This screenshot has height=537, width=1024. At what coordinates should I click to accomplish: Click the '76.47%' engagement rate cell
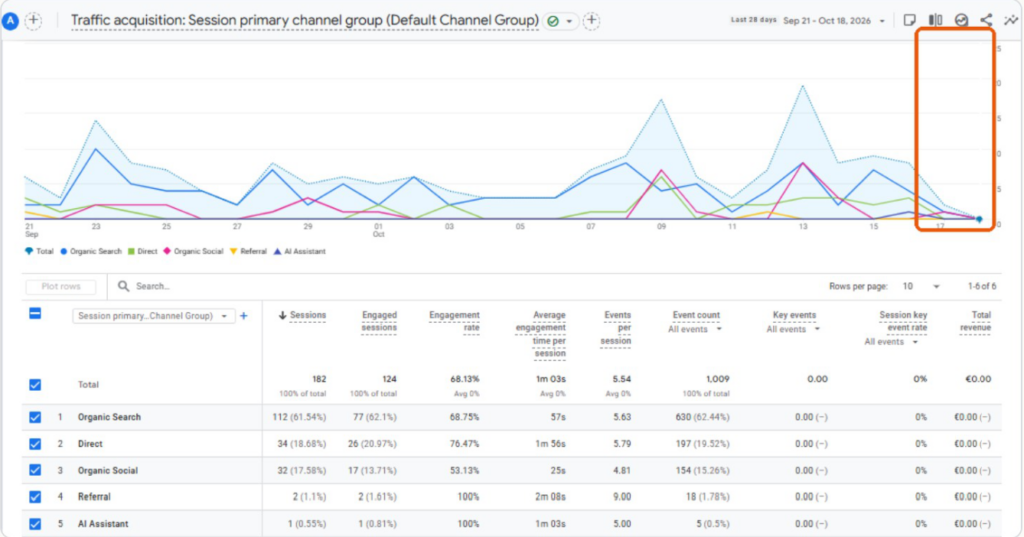click(464, 444)
